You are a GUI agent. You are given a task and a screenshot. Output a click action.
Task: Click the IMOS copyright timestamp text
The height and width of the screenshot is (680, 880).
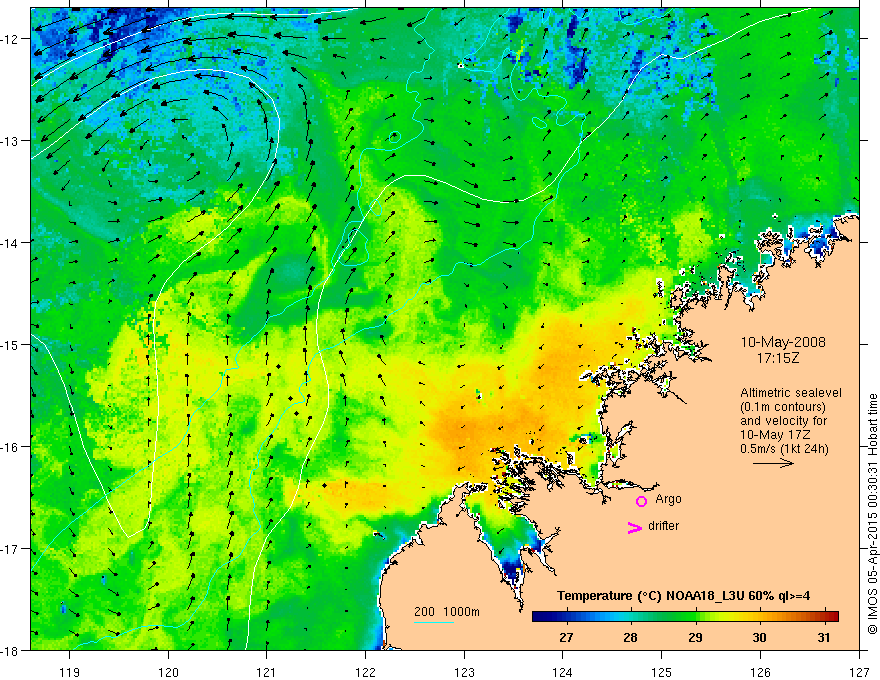click(873, 514)
